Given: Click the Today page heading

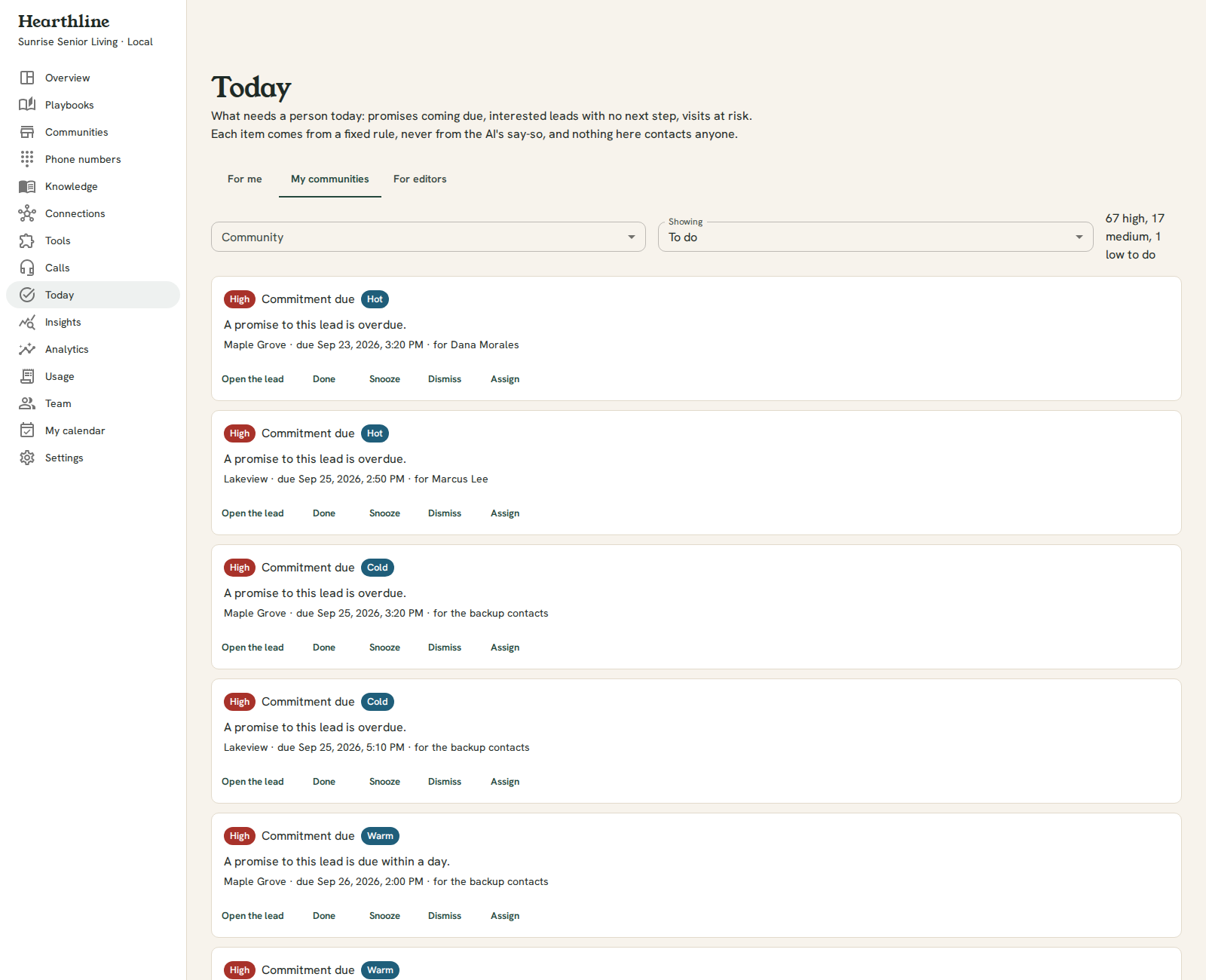Looking at the screenshot, I should tap(251, 87).
